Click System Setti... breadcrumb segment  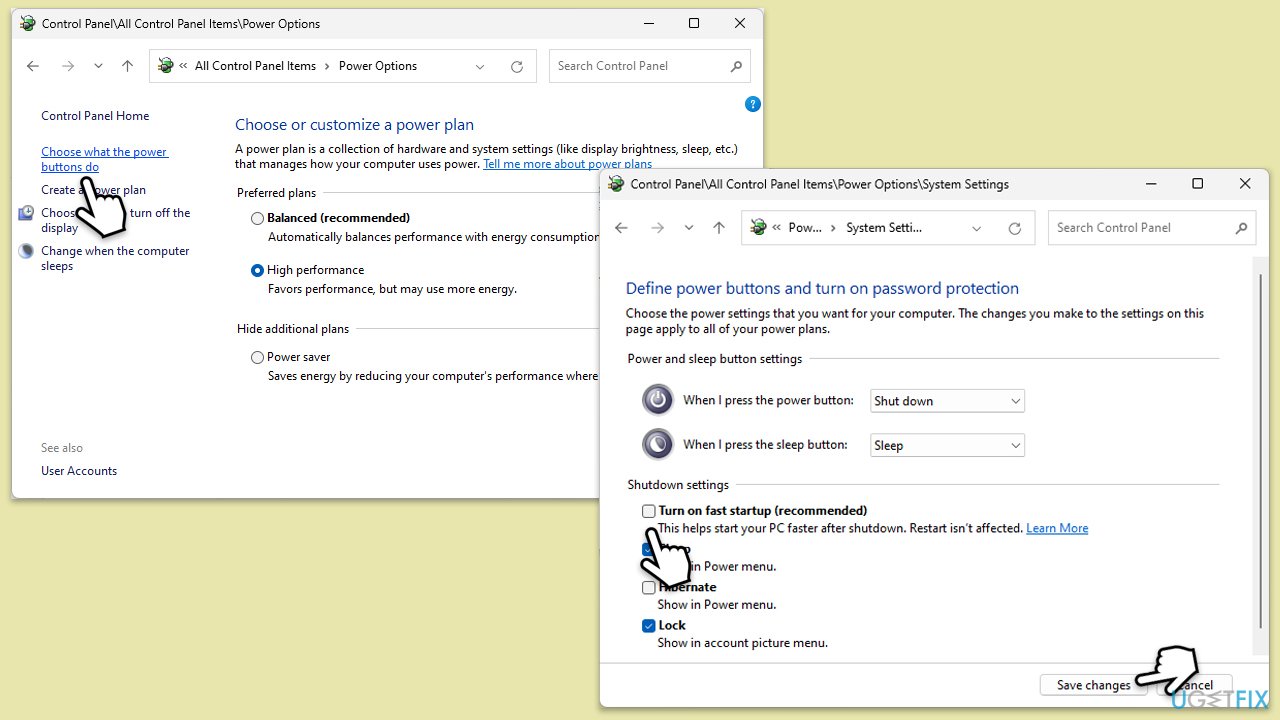click(884, 228)
